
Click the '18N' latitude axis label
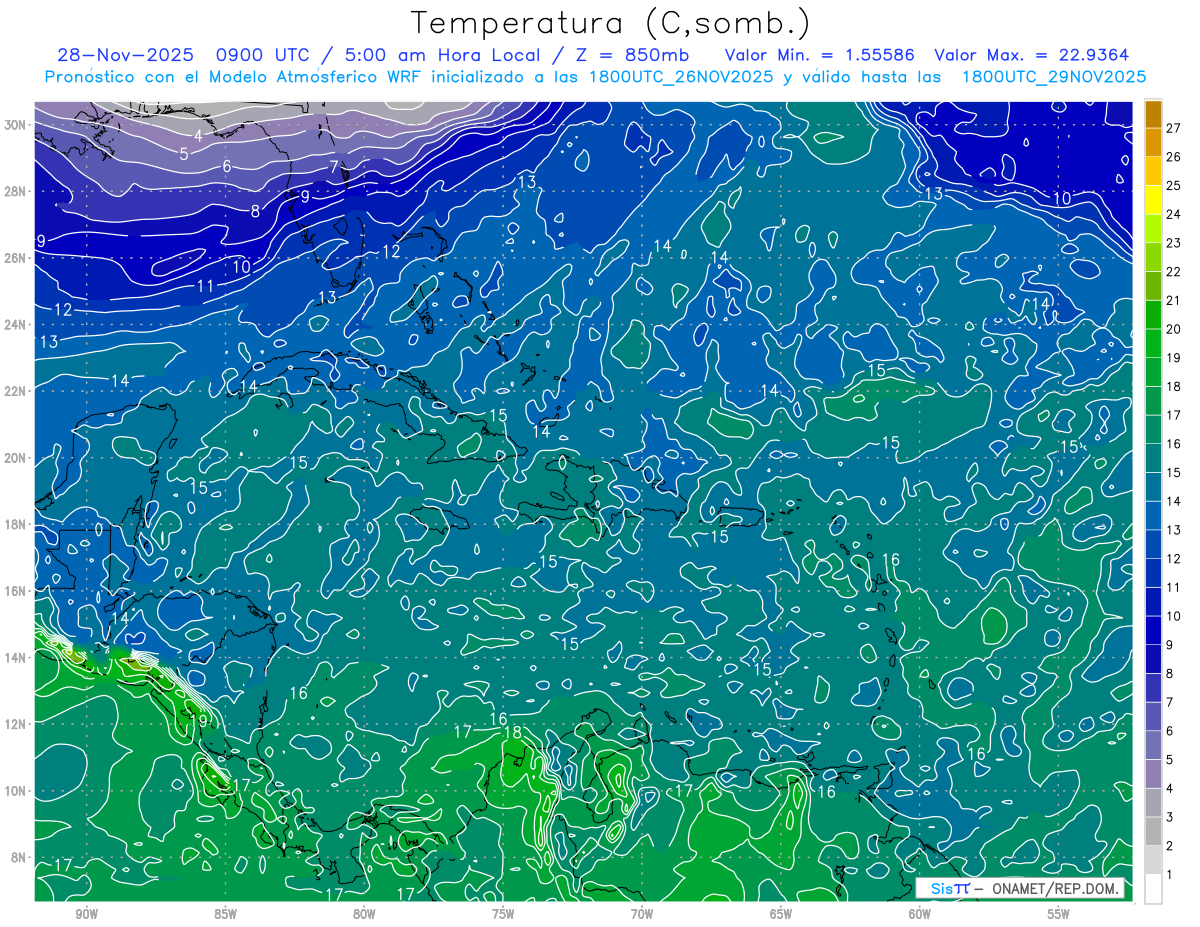pos(16,524)
